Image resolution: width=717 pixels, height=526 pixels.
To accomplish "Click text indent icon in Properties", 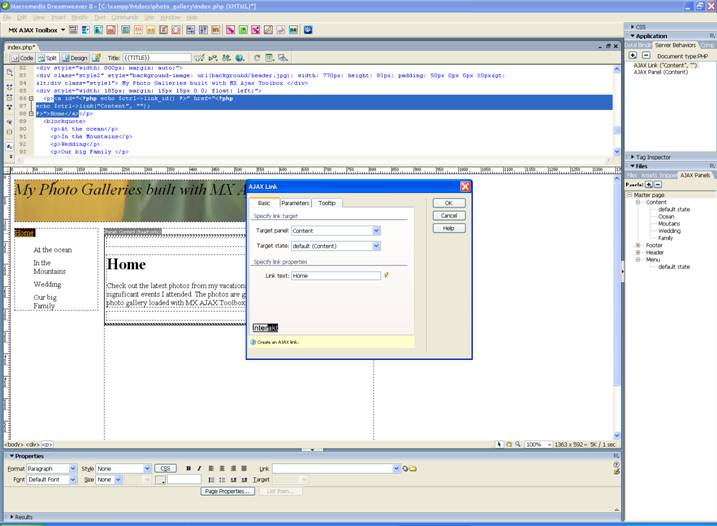I will pos(244,480).
